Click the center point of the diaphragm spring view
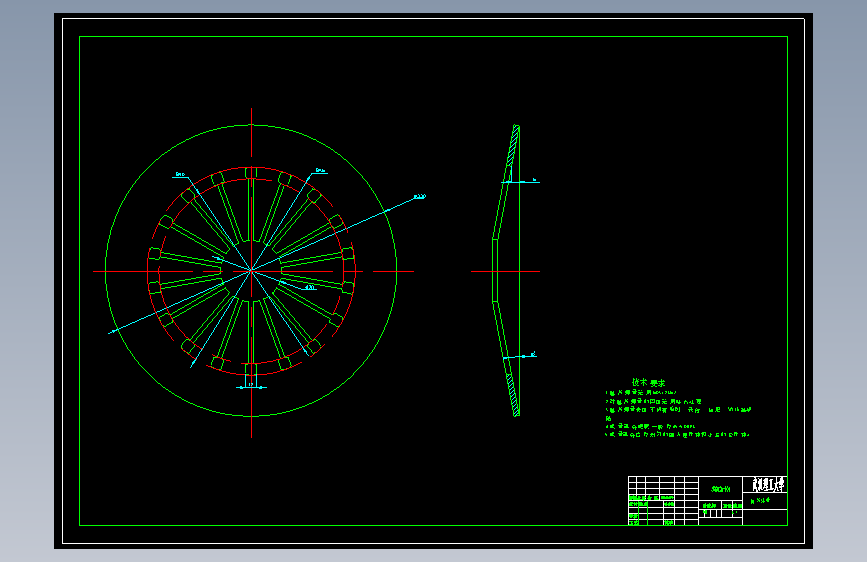Viewport: 867px width, 562px height. click(x=252, y=271)
